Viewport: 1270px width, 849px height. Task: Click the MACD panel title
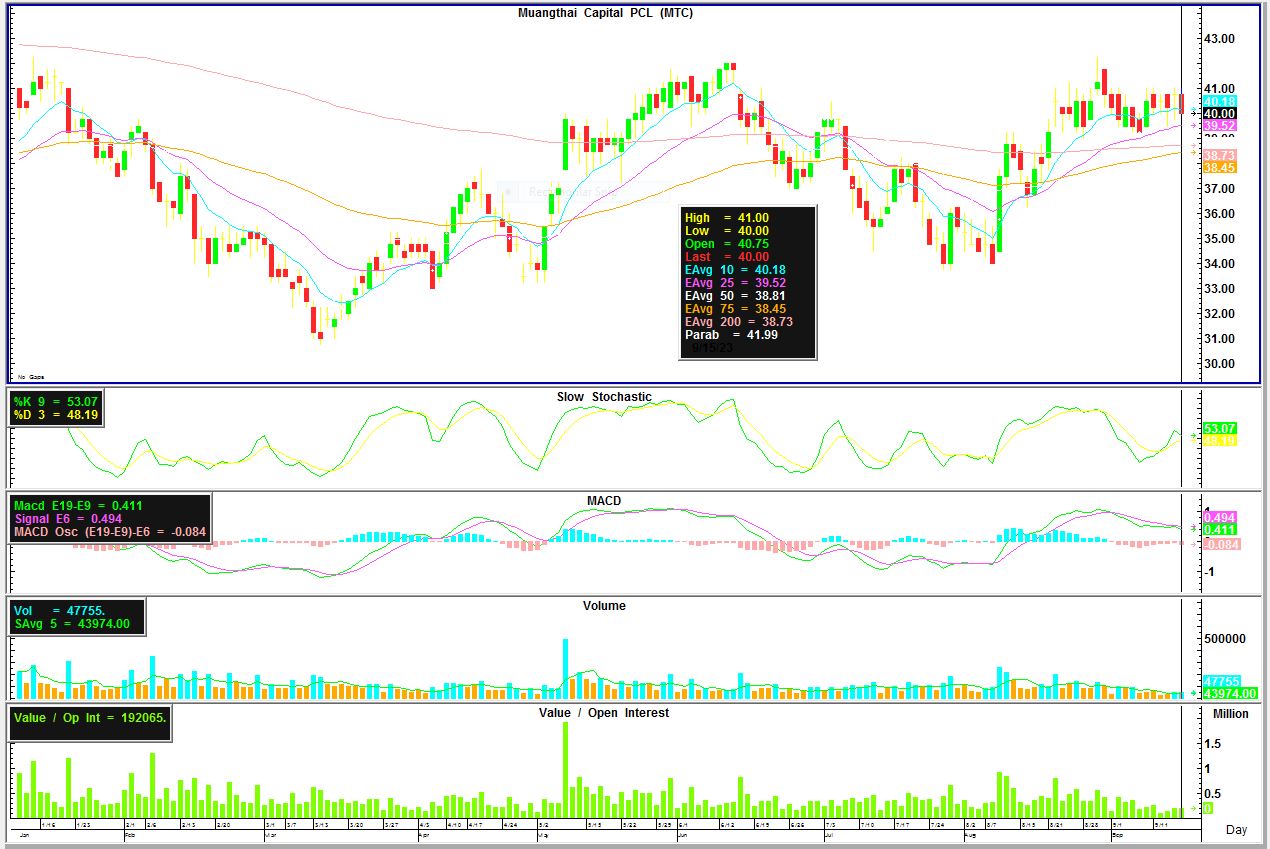(x=604, y=501)
